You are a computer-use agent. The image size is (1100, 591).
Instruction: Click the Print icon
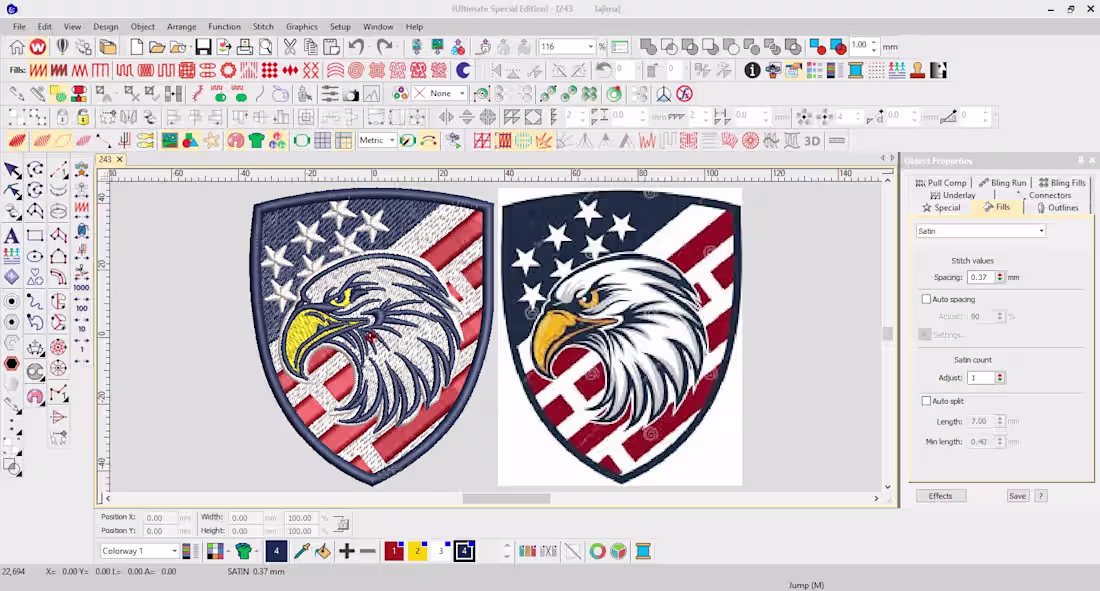[x=245, y=47]
